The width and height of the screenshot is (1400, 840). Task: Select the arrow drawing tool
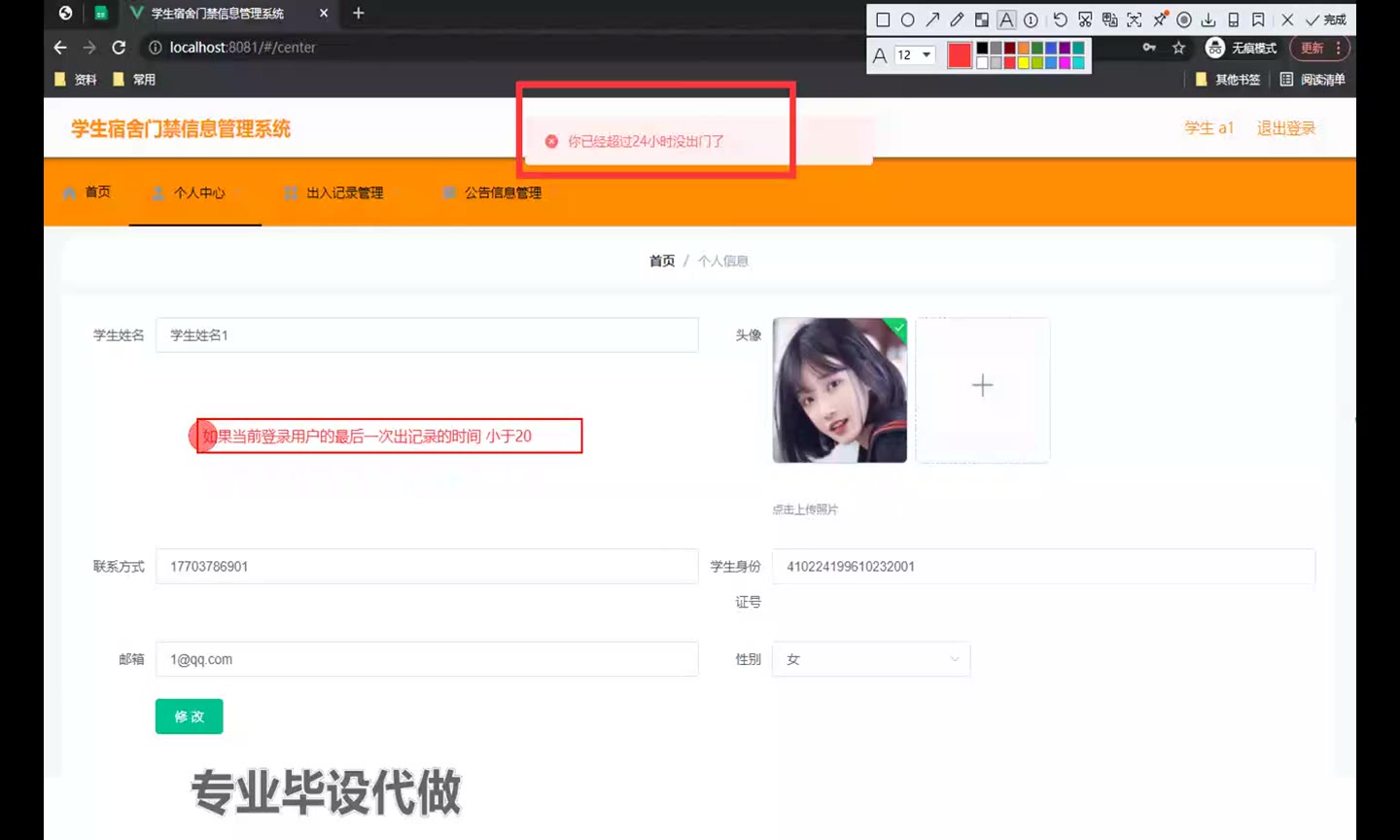pos(932,19)
